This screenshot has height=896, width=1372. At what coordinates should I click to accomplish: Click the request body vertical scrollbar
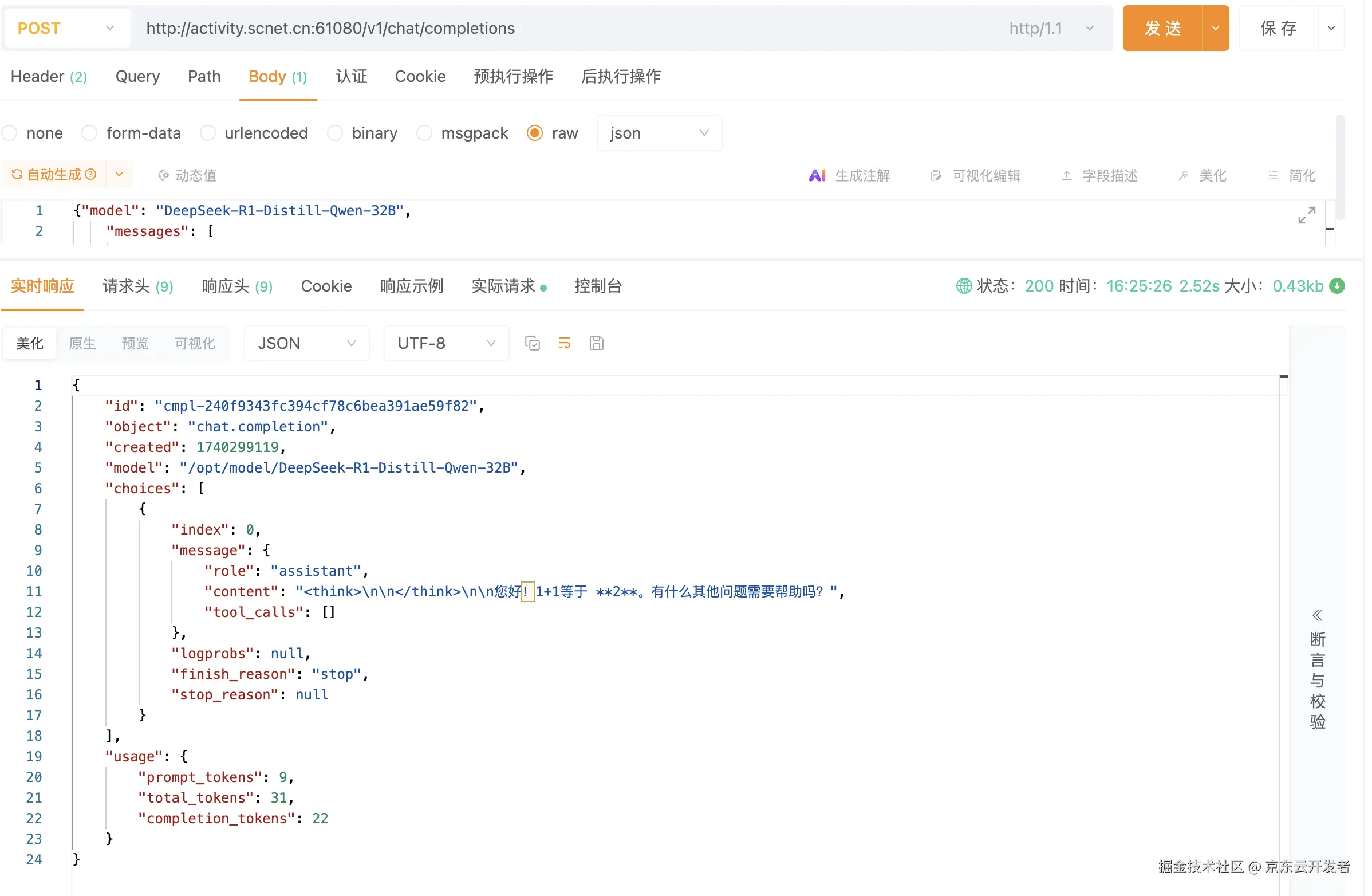1340,167
